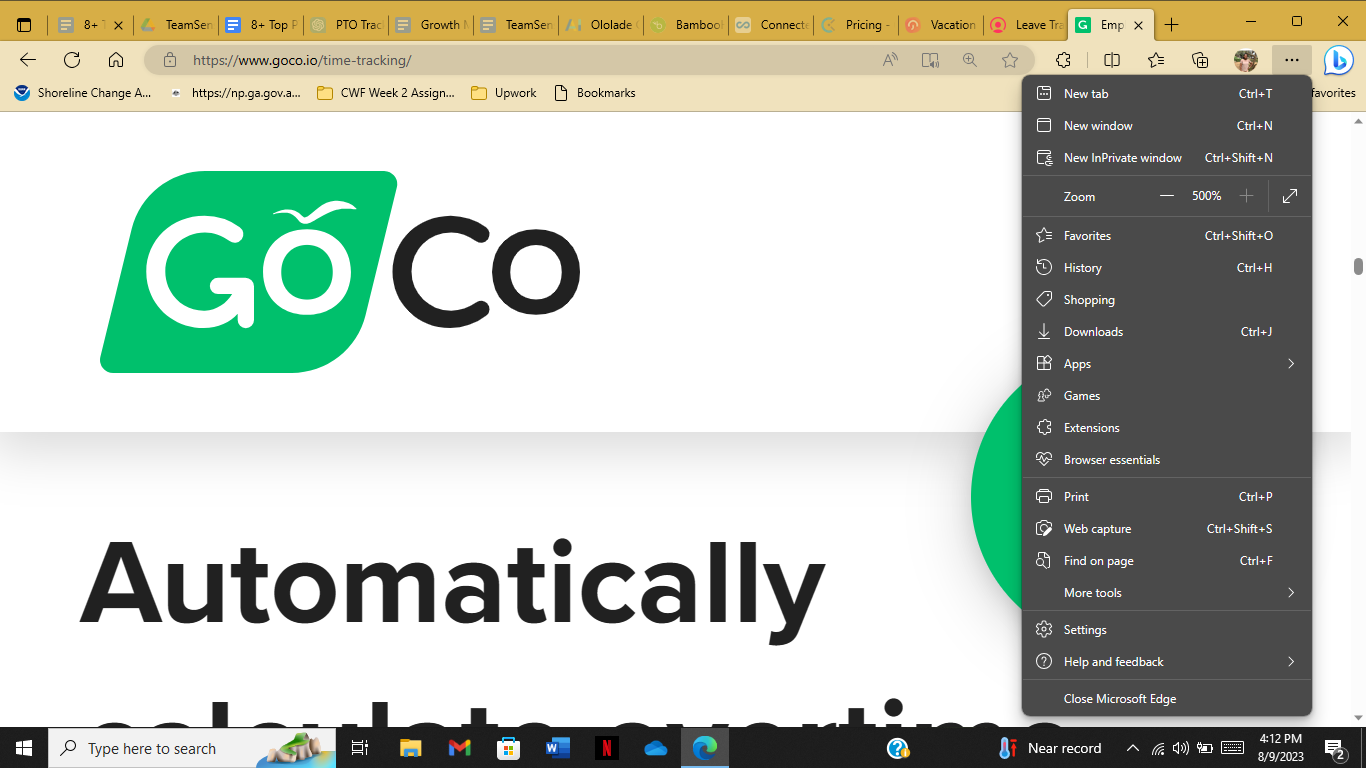1366x768 pixels.
Task: Open Netflix from the taskbar
Action: pyautogui.click(x=607, y=748)
